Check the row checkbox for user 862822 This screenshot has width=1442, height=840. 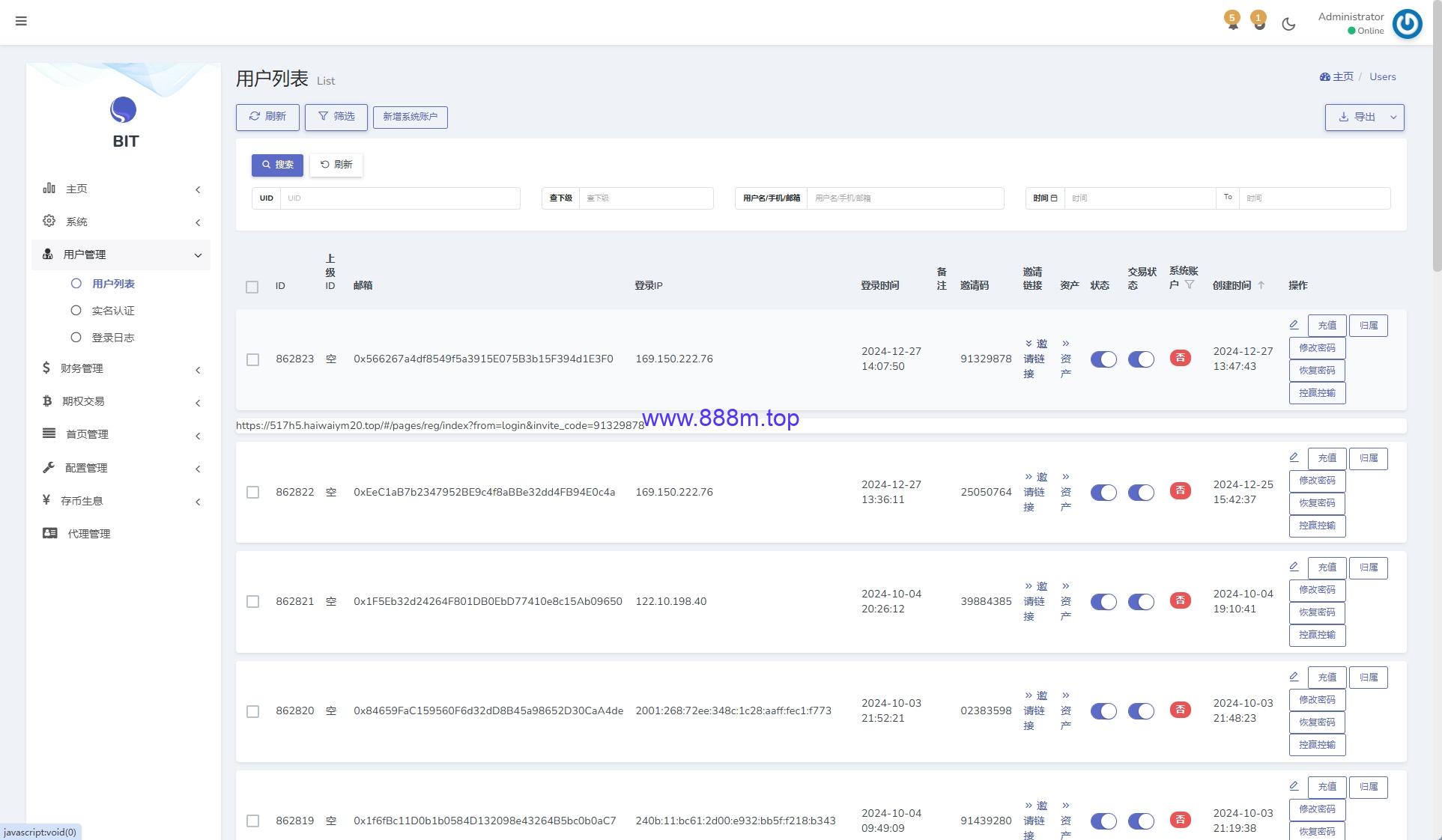tap(253, 492)
